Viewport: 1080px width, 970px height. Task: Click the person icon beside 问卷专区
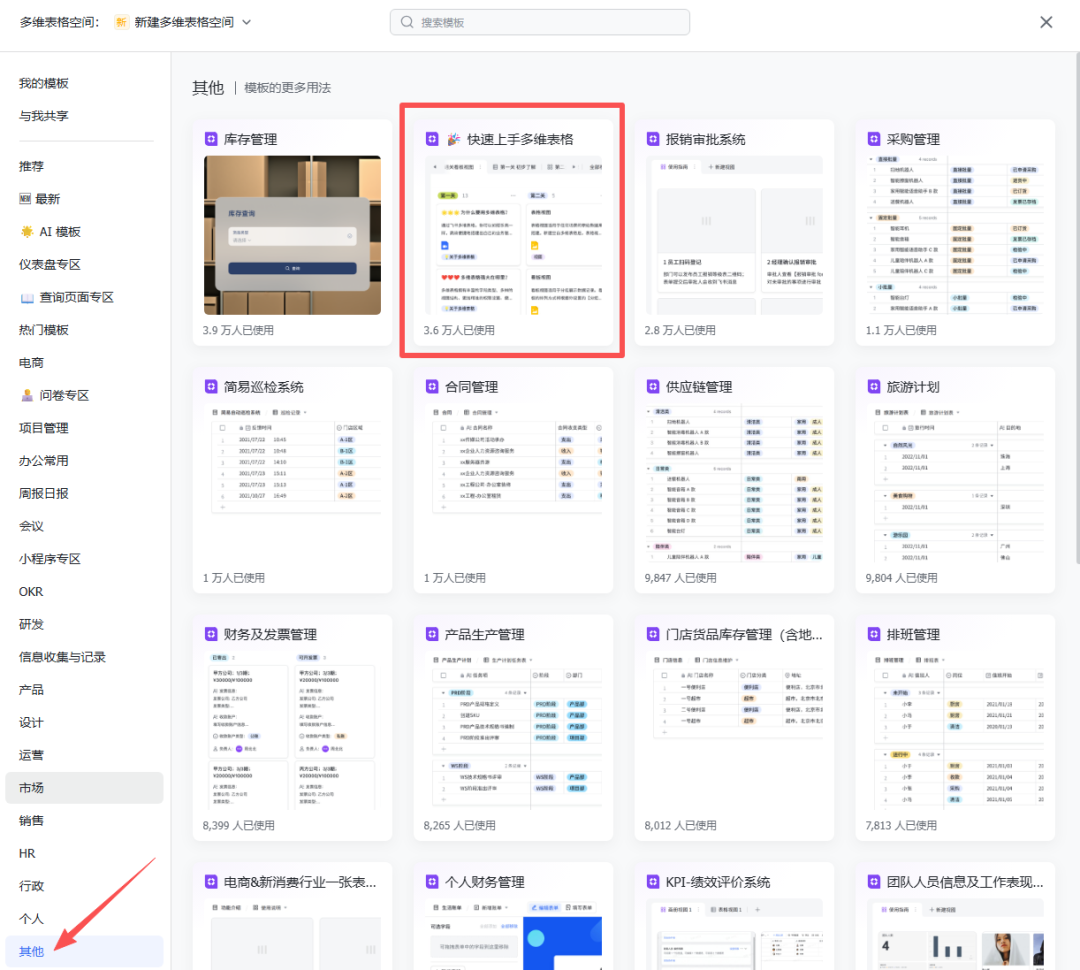point(27,396)
